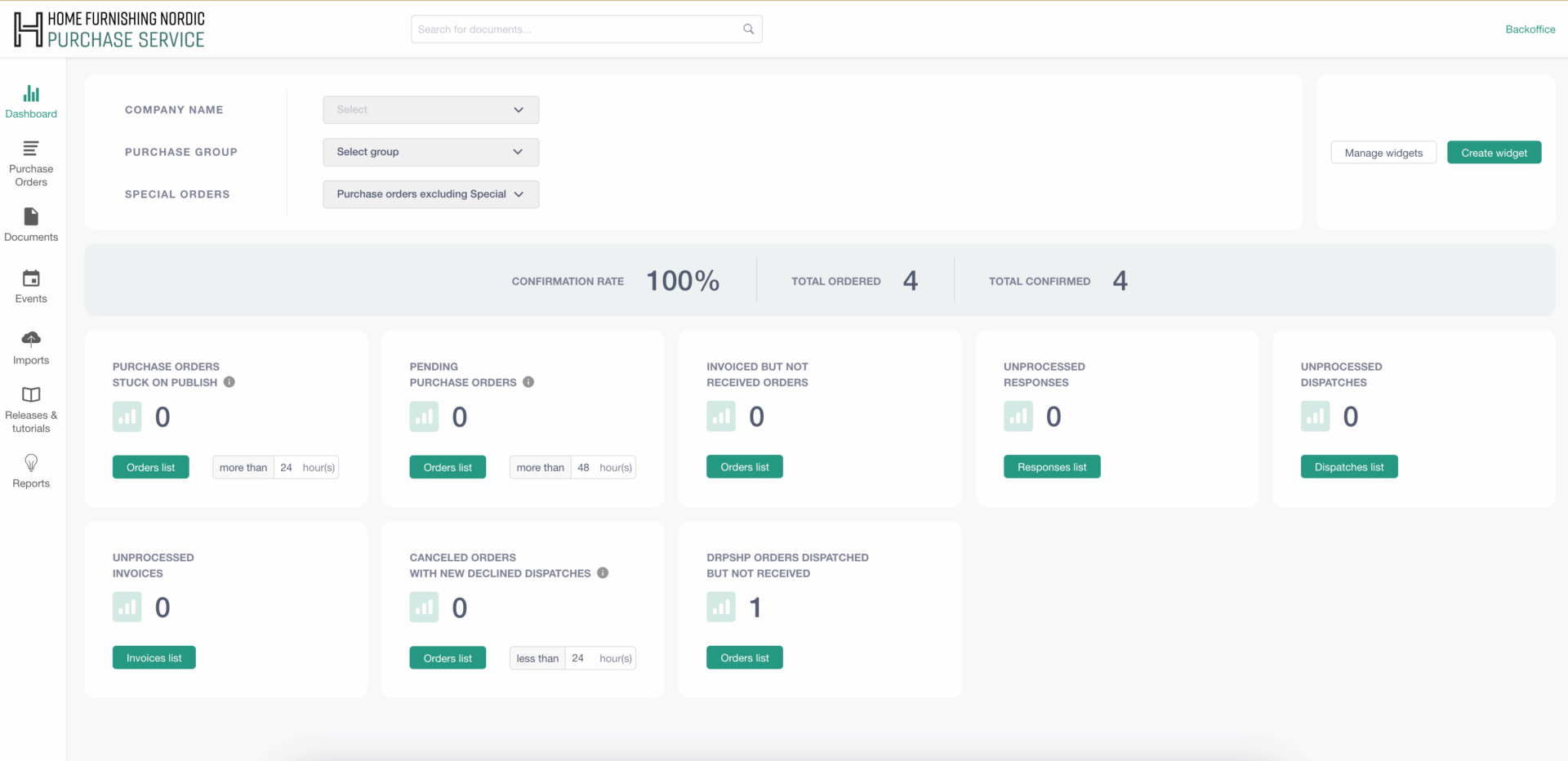
Task: Click chart icon in Unprocessed Responses widget
Action: coord(1018,417)
